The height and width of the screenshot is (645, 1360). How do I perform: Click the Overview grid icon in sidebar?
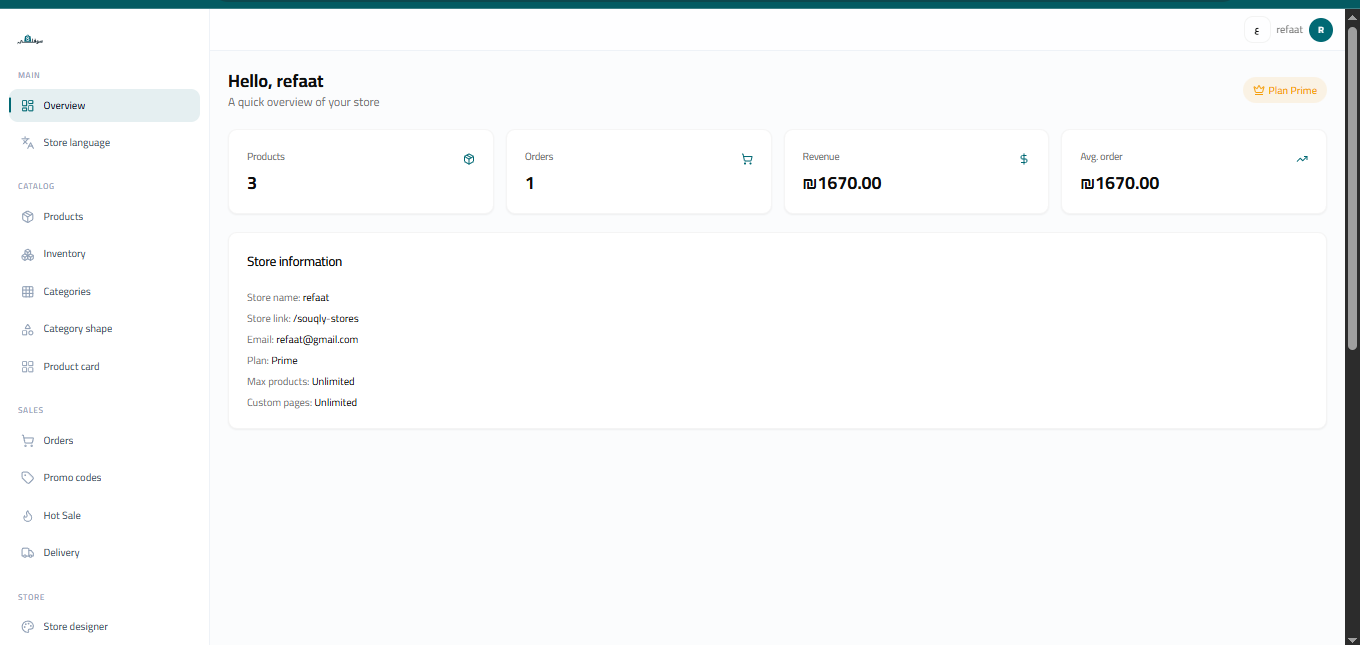[28, 106]
